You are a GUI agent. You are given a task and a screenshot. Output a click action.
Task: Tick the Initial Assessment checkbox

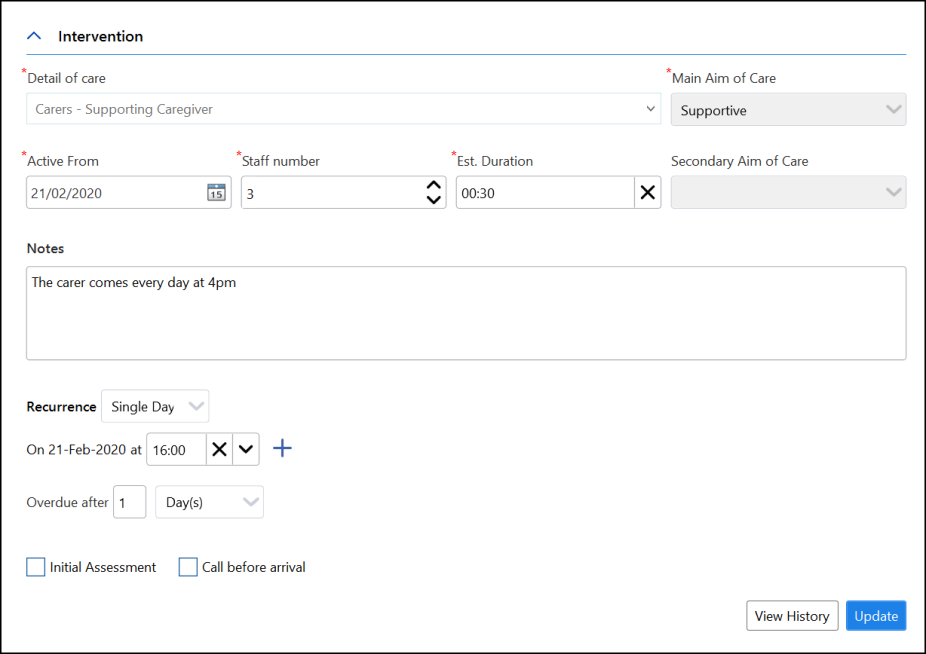tap(36, 567)
